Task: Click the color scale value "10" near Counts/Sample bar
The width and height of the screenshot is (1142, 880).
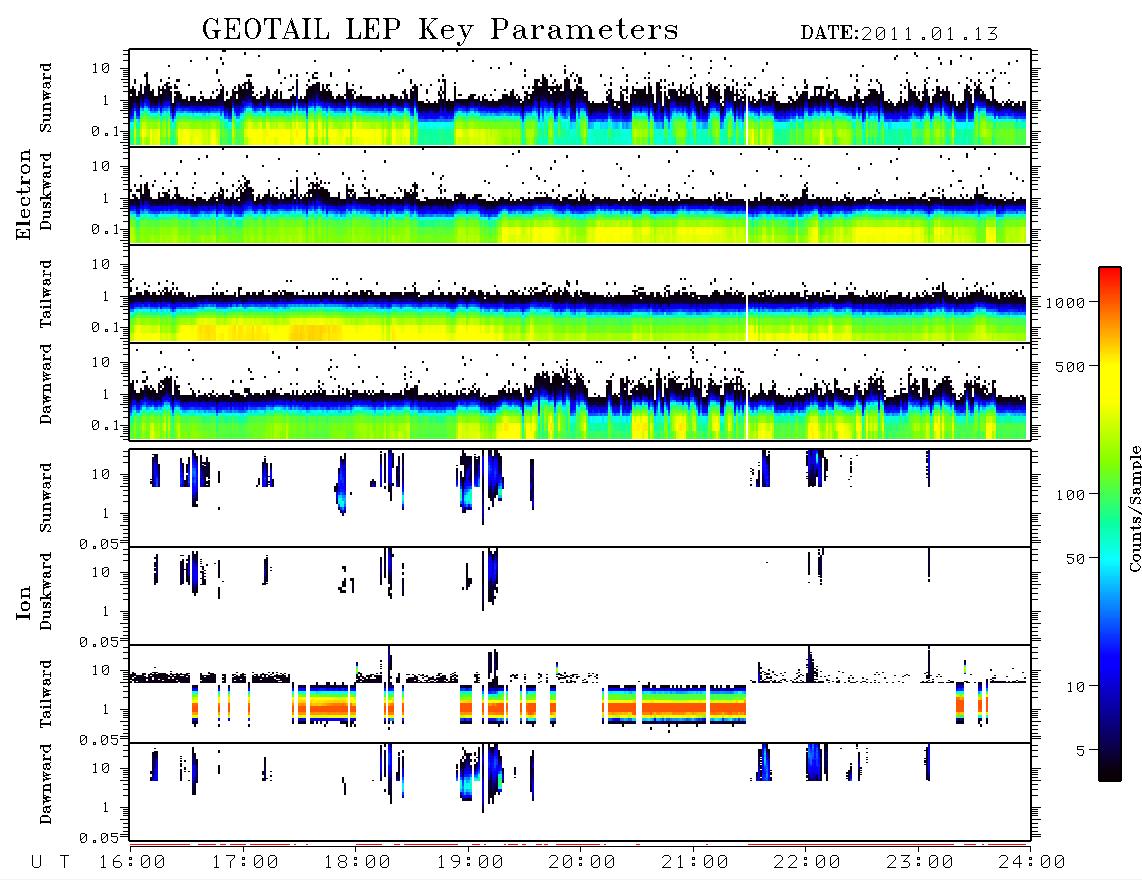Action: 1076,687
